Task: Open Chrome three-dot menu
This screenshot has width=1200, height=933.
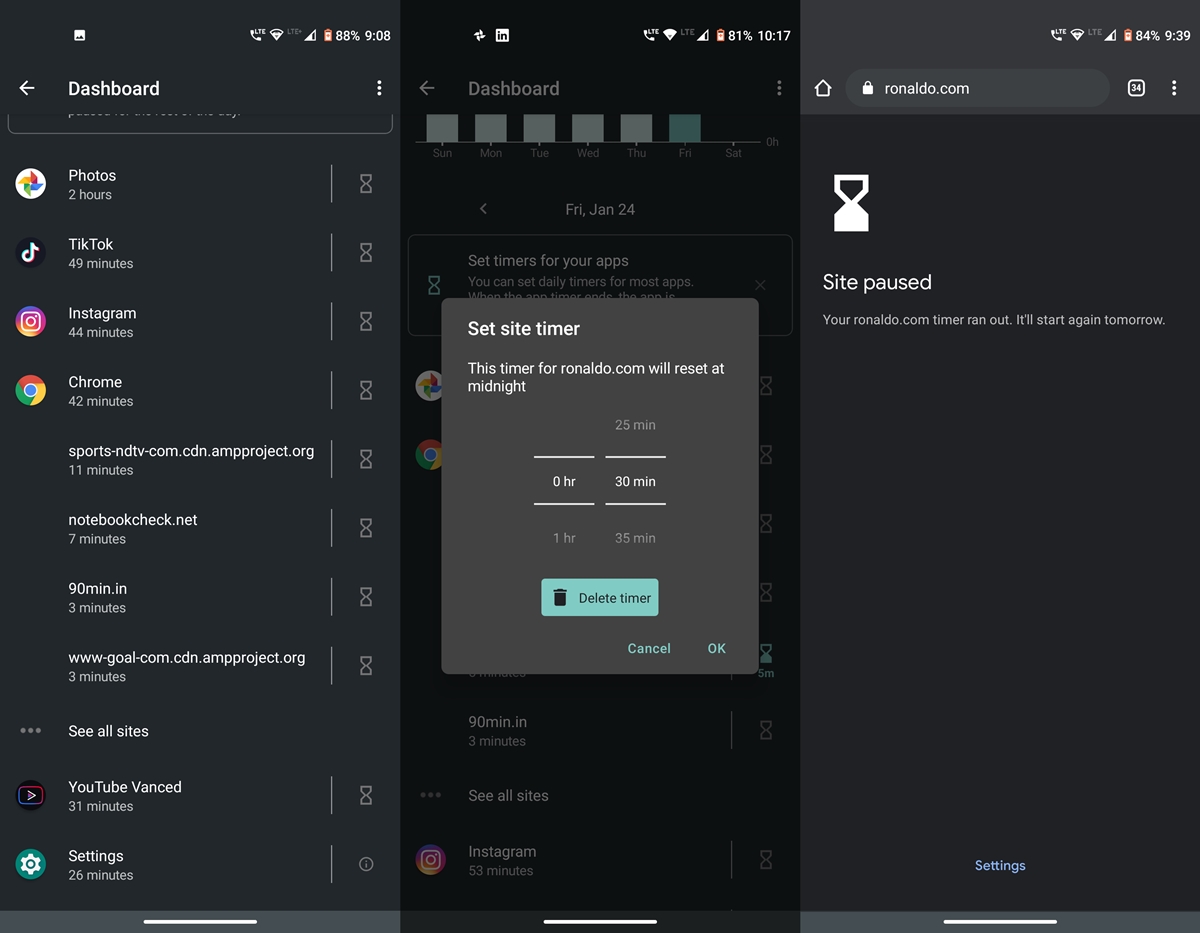Action: (x=1174, y=88)
